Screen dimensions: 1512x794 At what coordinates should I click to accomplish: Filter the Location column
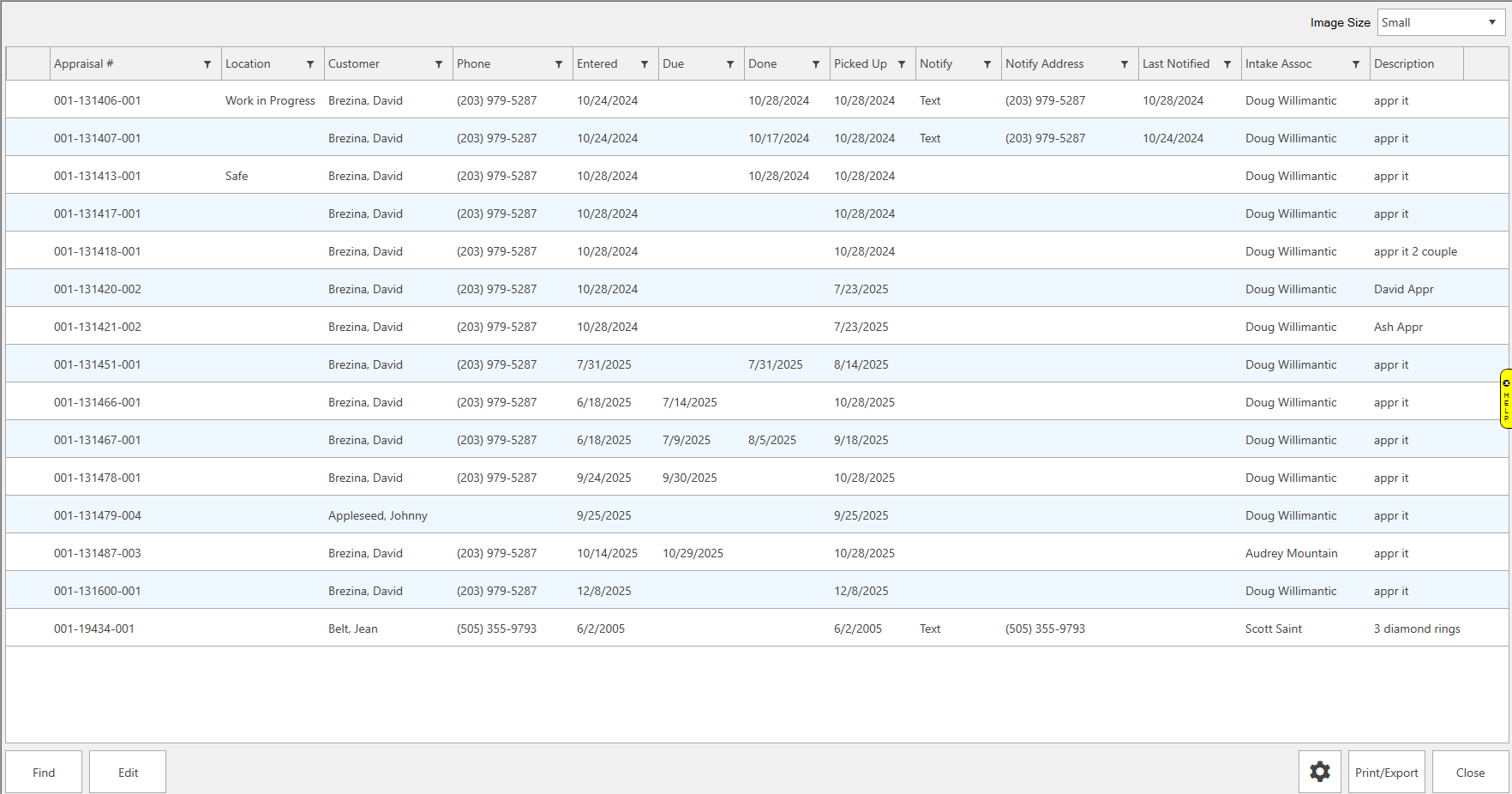point(310,64)
